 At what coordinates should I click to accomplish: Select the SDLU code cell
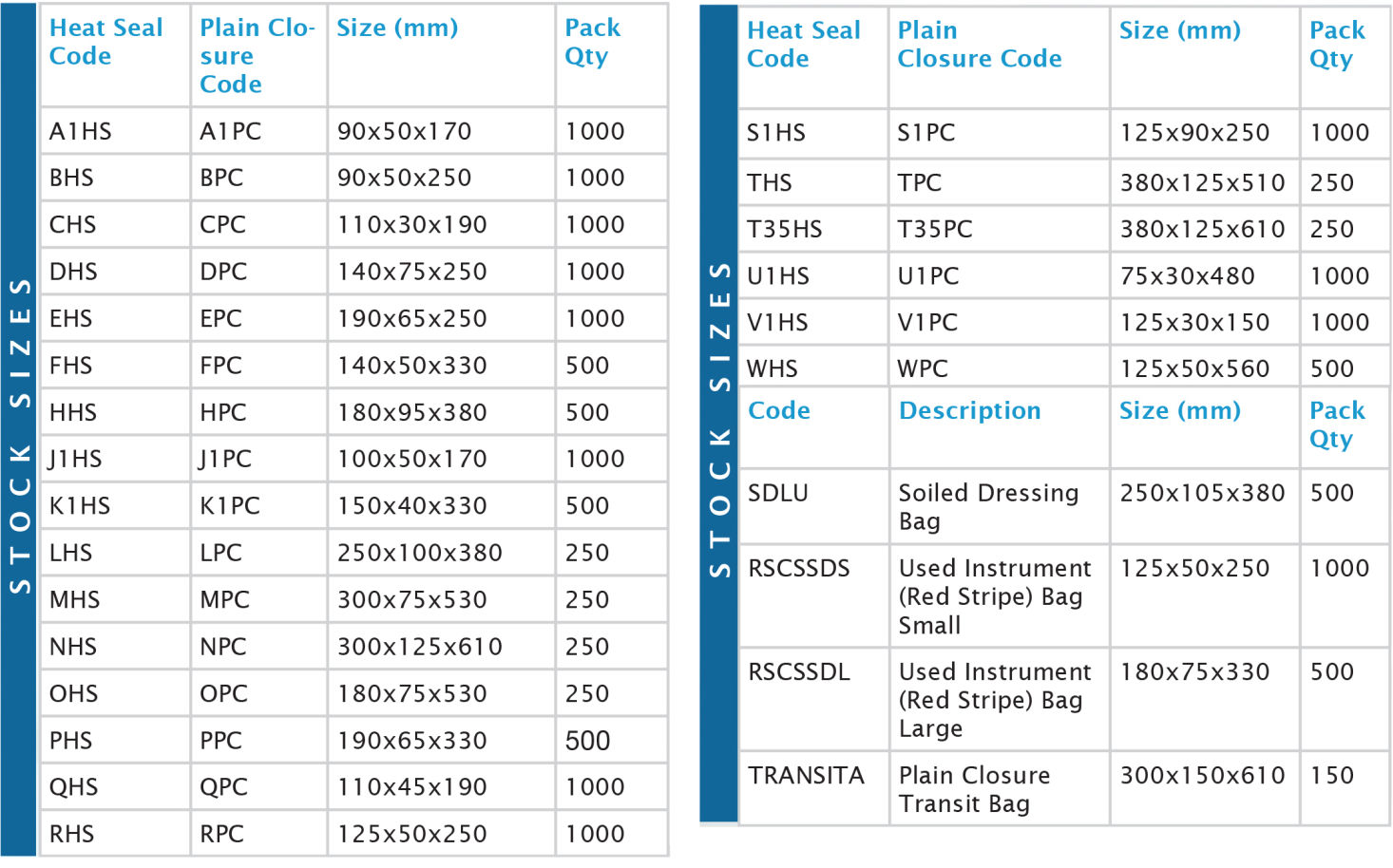(x=777, y=493)
